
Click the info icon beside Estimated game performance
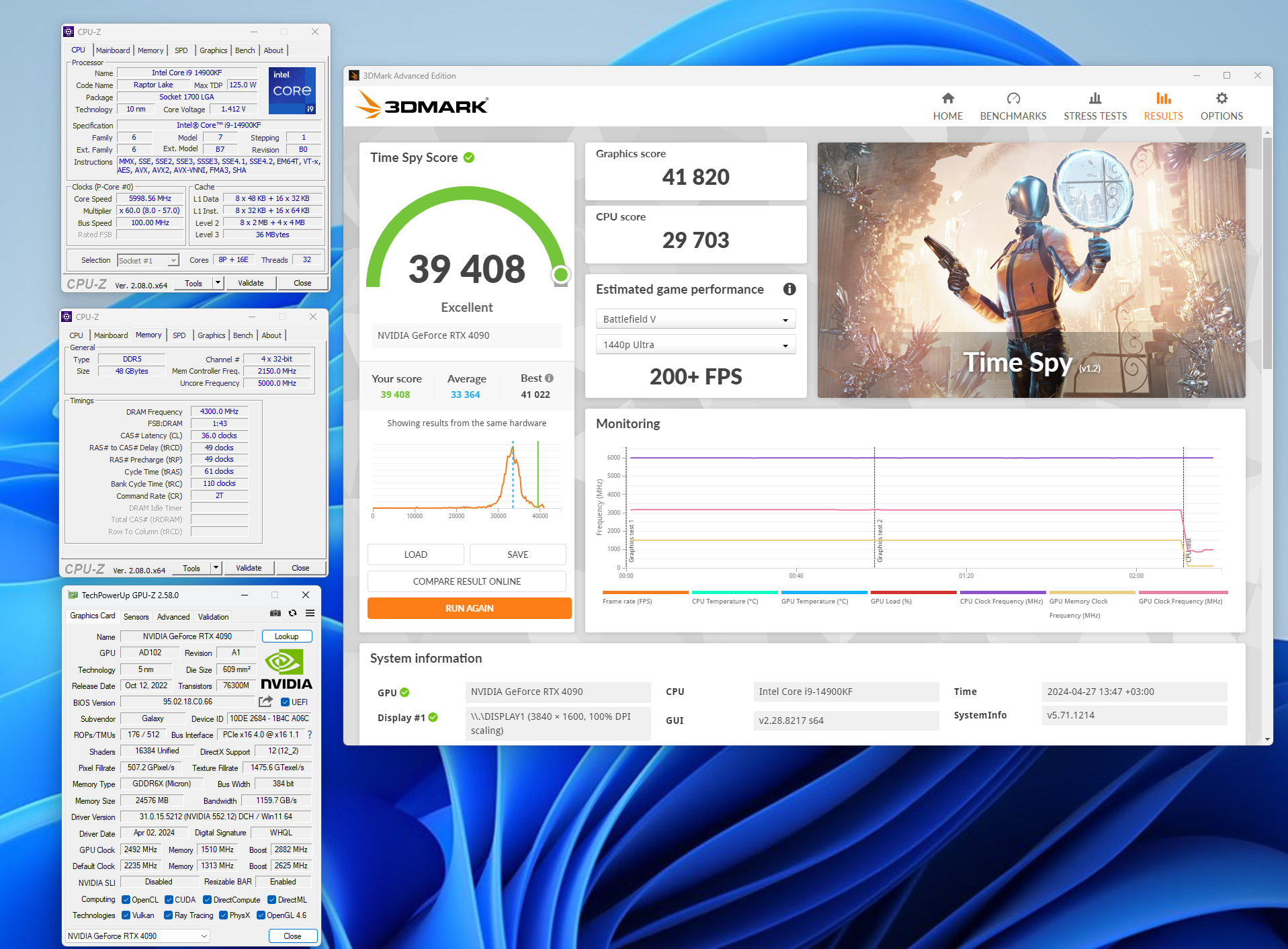tap(789, 289)
